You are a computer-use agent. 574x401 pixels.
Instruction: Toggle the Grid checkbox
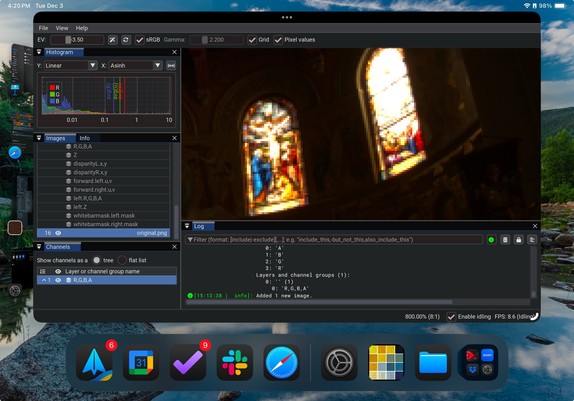(252, 40)
